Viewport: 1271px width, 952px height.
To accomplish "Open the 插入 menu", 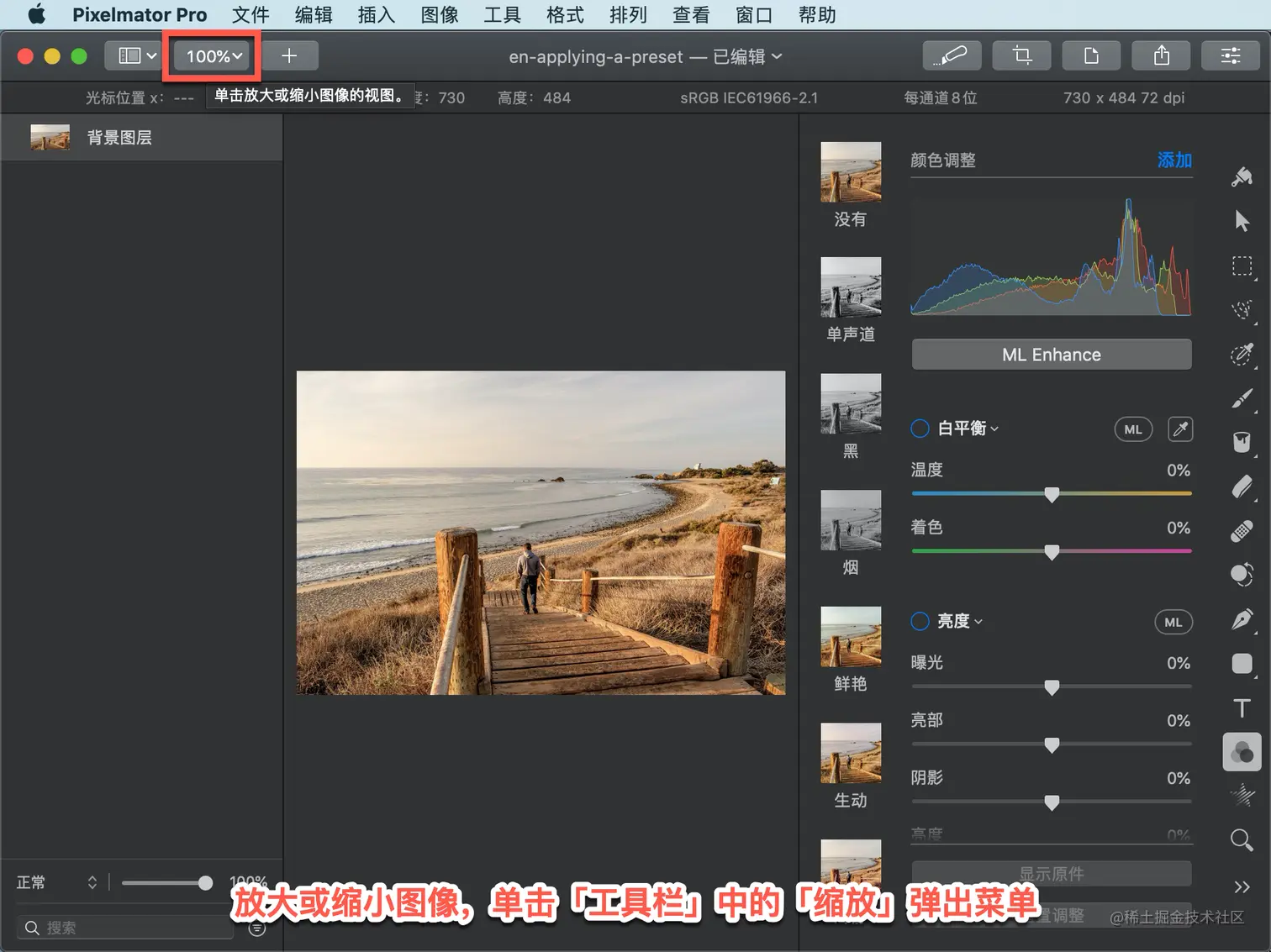I will [377, 15].
